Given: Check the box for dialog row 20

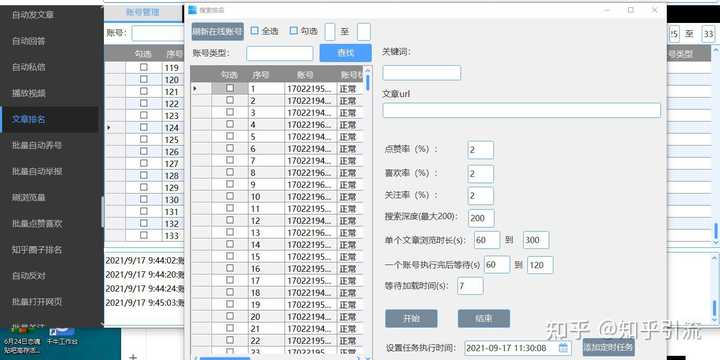Looking at the screenshot, I should (x=230, y=316).
